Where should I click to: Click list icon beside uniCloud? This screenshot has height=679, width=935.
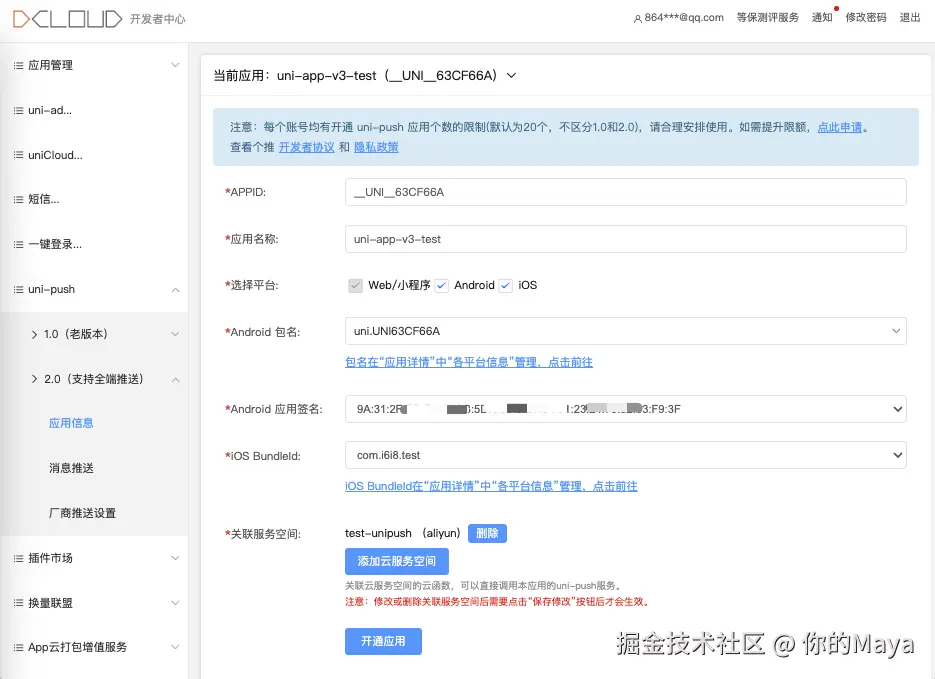point(18,155)
